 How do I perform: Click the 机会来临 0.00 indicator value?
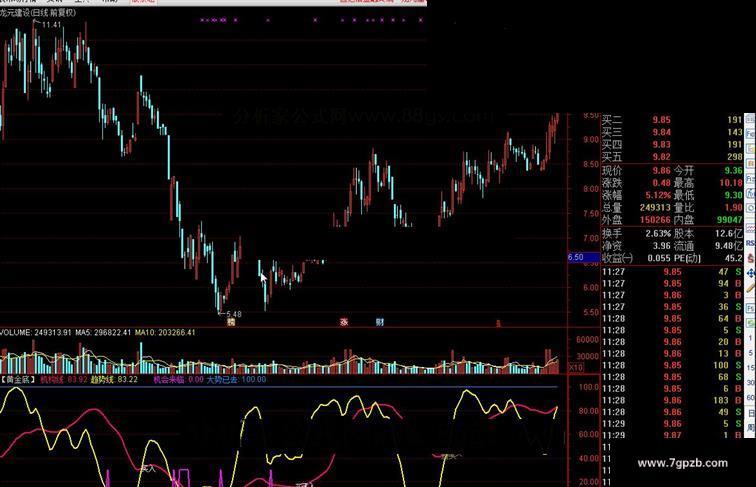178,379
